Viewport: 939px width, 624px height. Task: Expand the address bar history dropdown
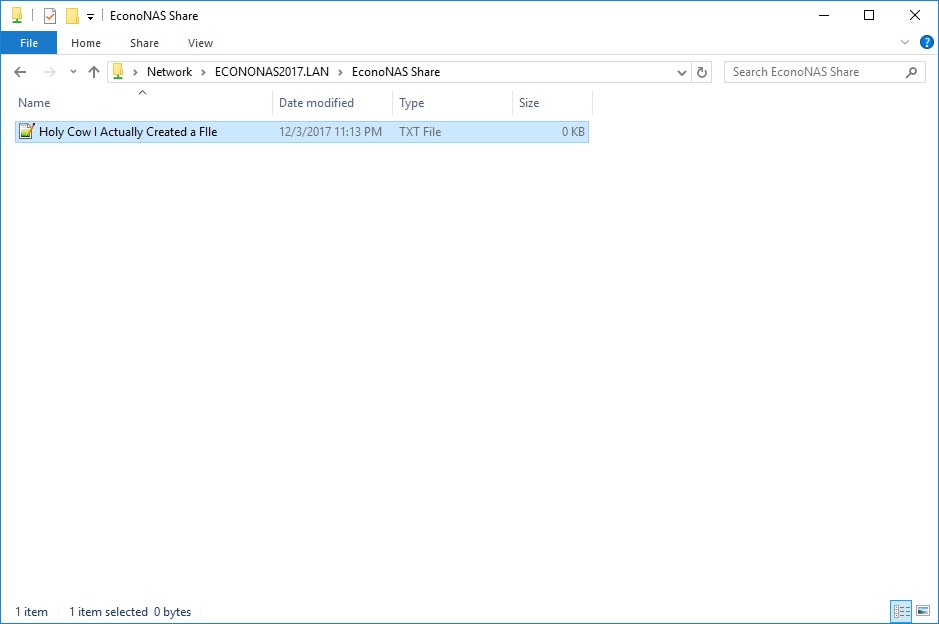[x=681, y=72]
